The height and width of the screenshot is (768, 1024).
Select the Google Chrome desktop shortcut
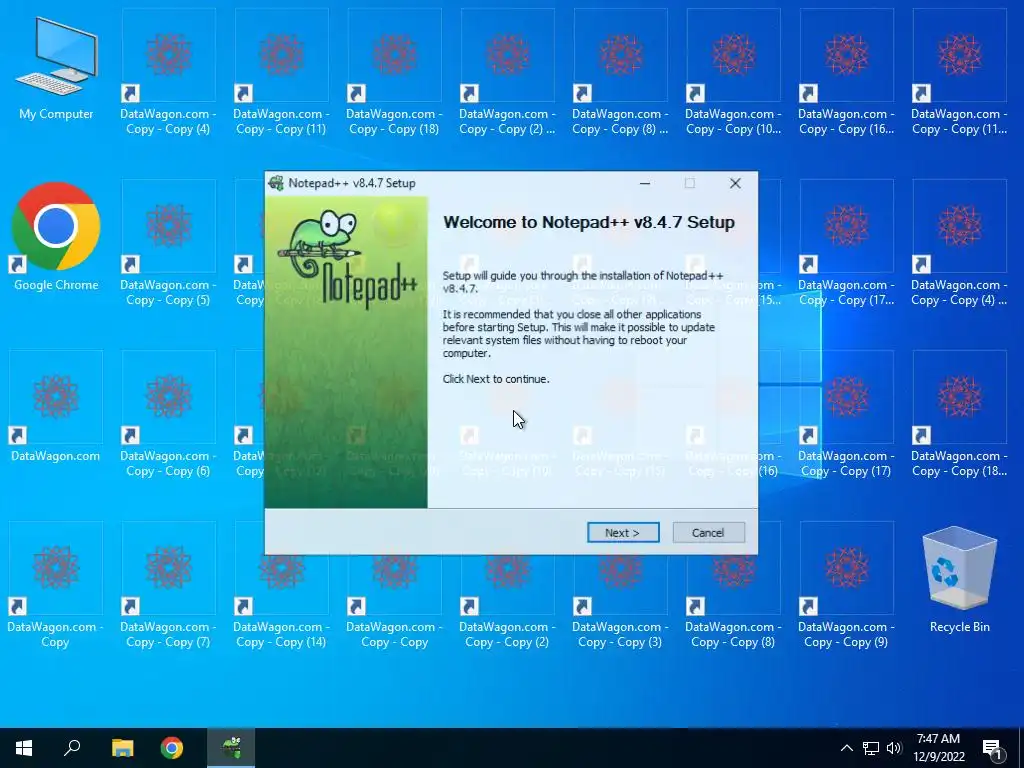[x=56, y=236]
